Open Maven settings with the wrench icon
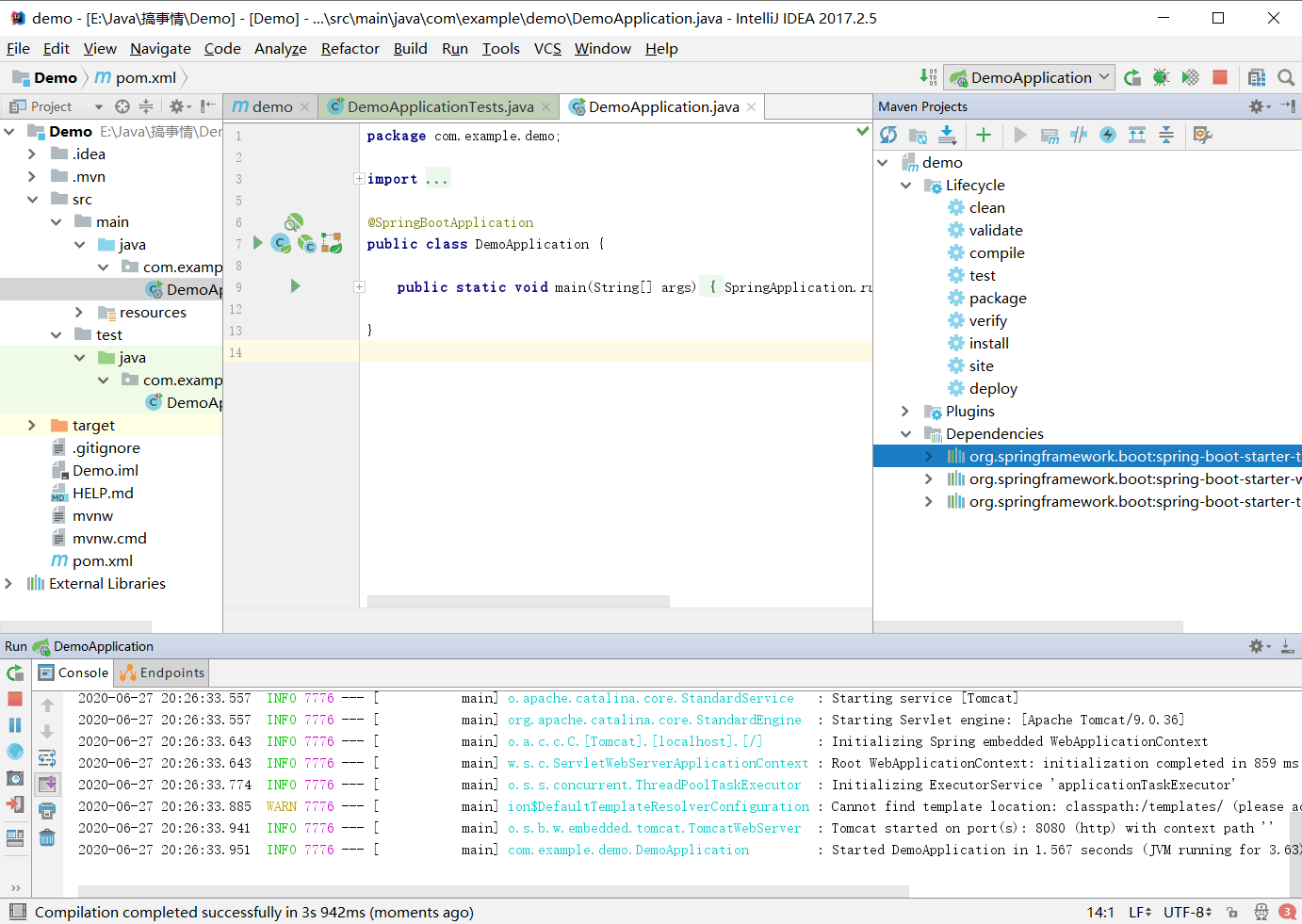 [1202, 135]
